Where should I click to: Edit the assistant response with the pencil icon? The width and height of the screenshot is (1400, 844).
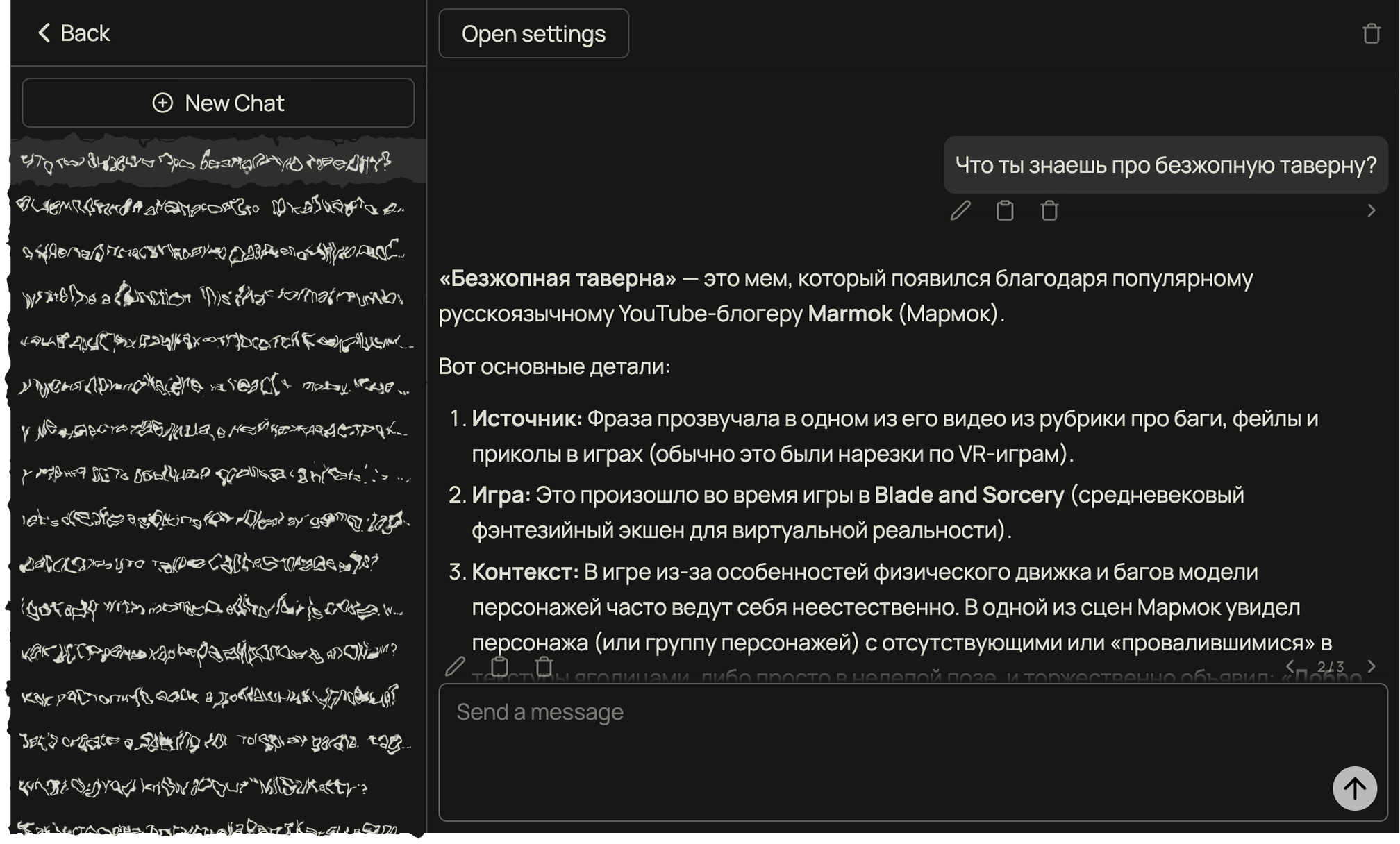click(x=455, y=666)
